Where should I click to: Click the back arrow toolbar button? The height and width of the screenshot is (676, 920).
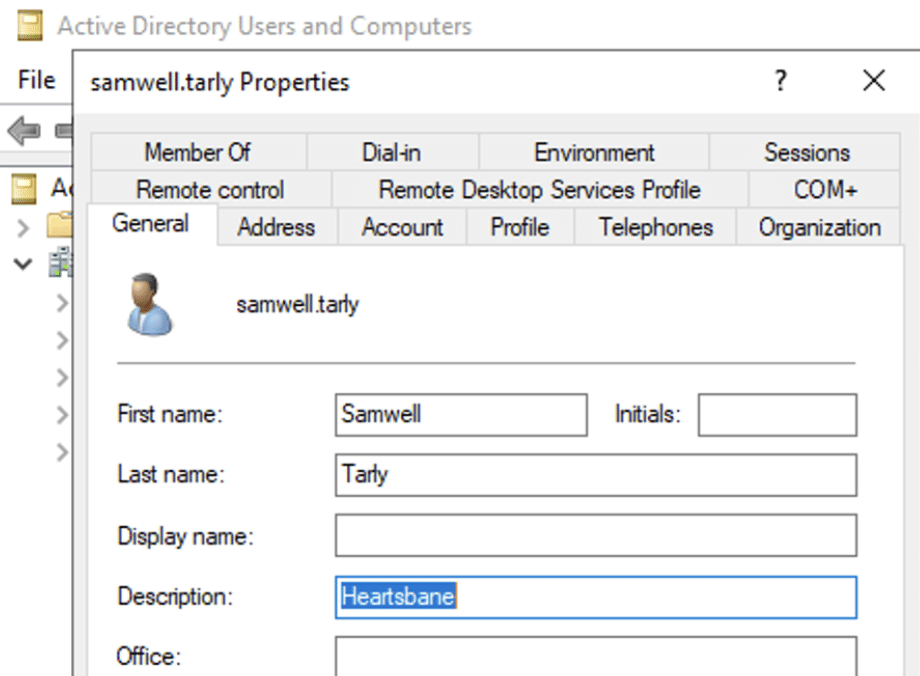pos(24,130)
